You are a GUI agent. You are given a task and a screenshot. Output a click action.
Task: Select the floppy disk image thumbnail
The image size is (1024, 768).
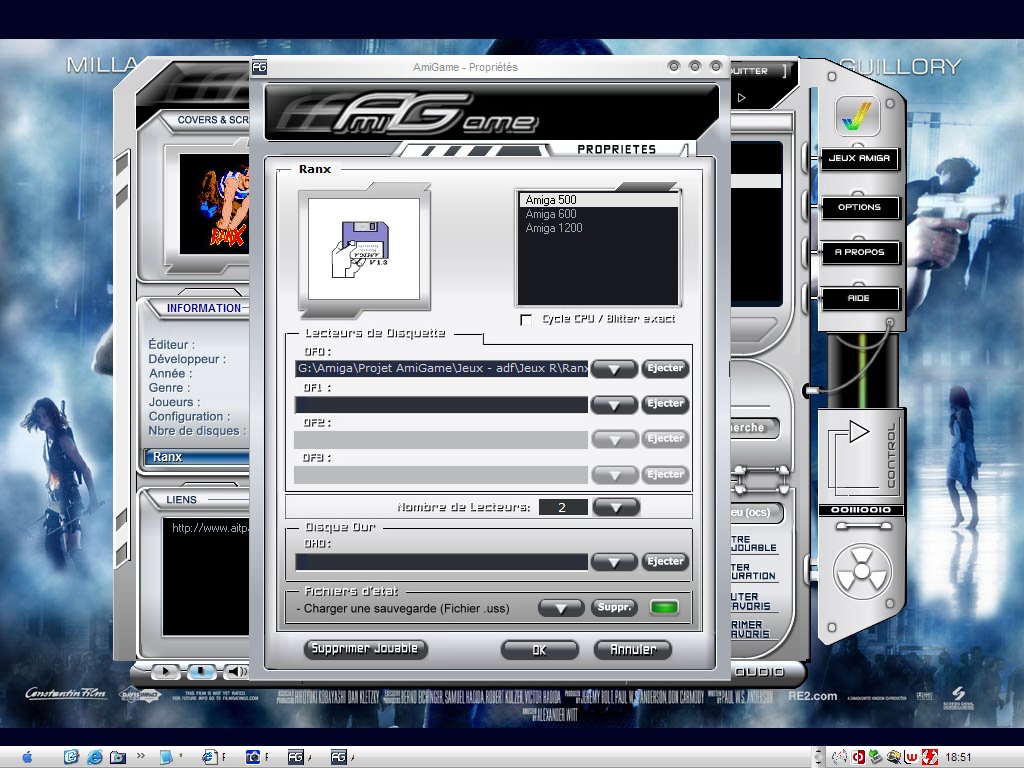click(364, 249)
